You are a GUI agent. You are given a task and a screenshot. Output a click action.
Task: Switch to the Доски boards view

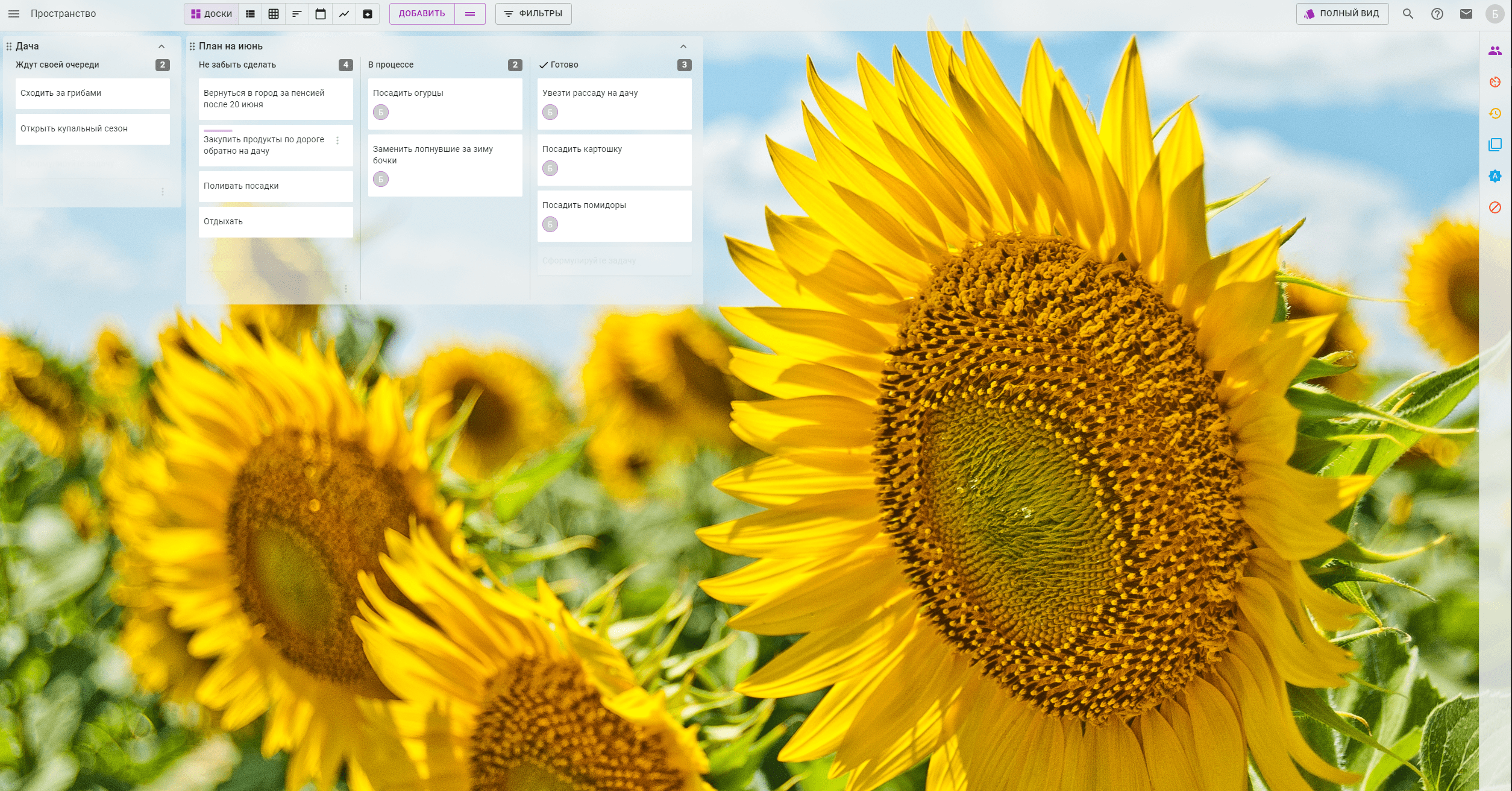point(212,13)
